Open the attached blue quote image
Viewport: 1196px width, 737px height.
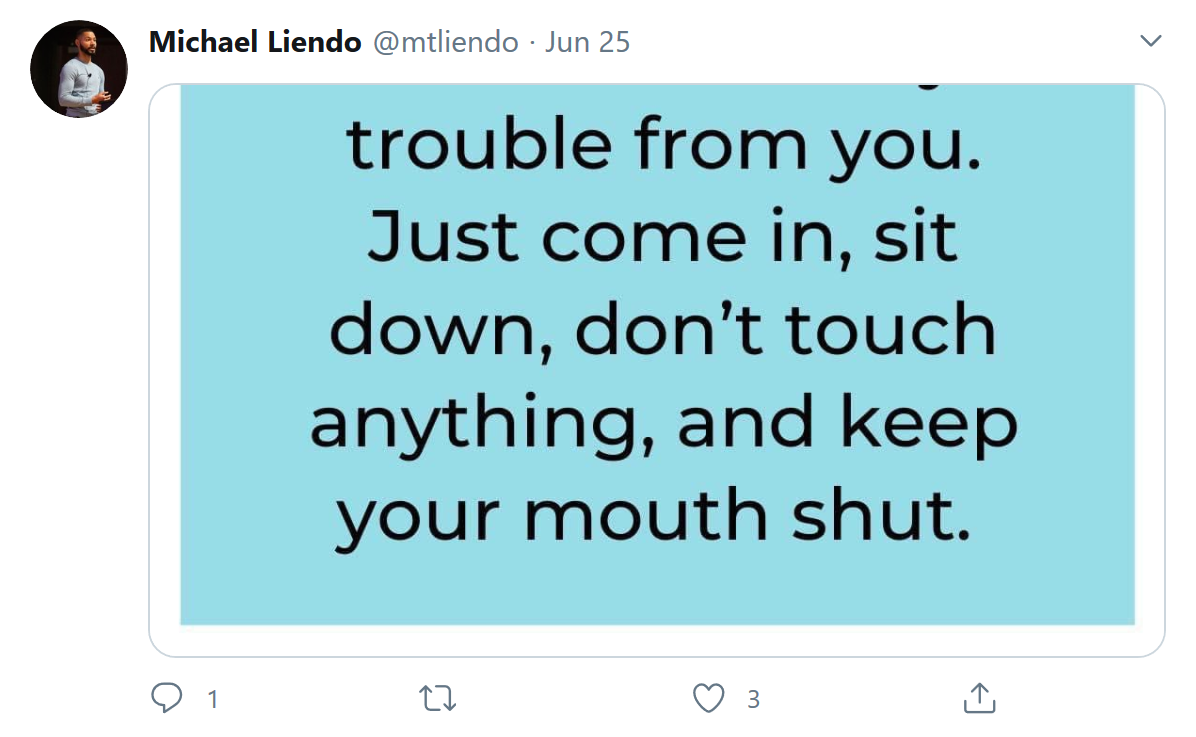pyautogui.click(x=657, y=355)
